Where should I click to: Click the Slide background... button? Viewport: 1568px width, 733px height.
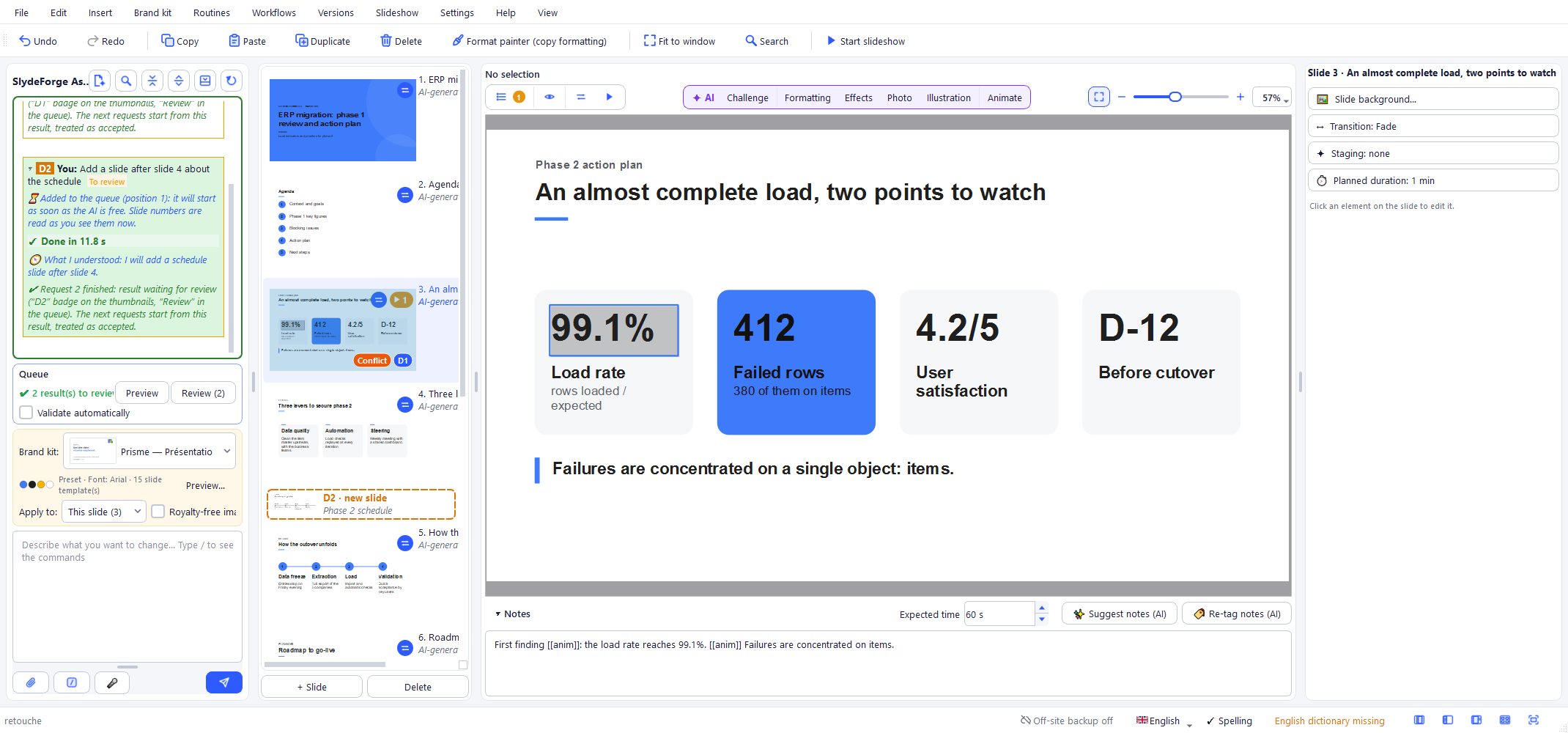point(1432,99)
